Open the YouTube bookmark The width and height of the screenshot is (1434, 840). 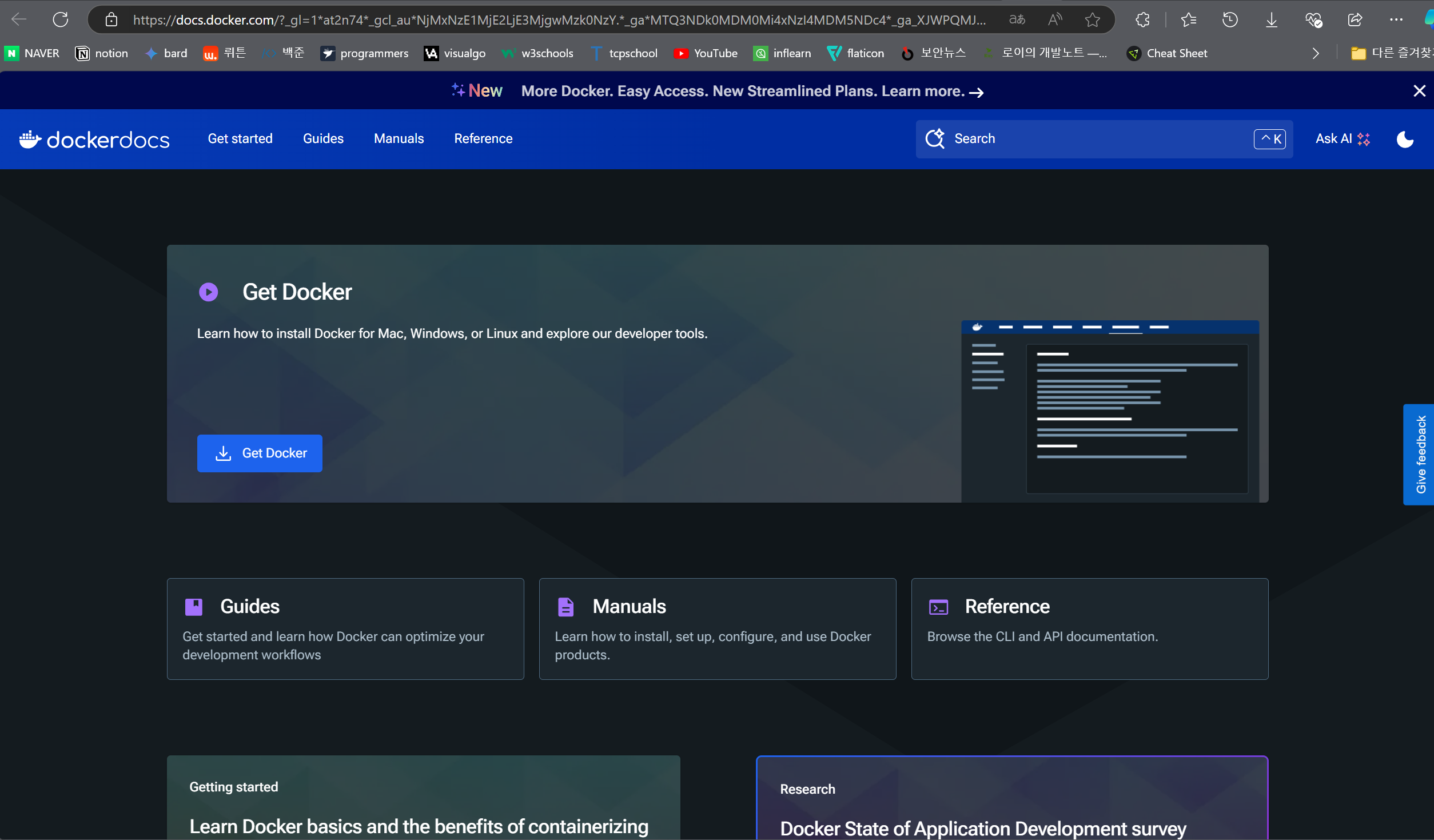point(706,53)
